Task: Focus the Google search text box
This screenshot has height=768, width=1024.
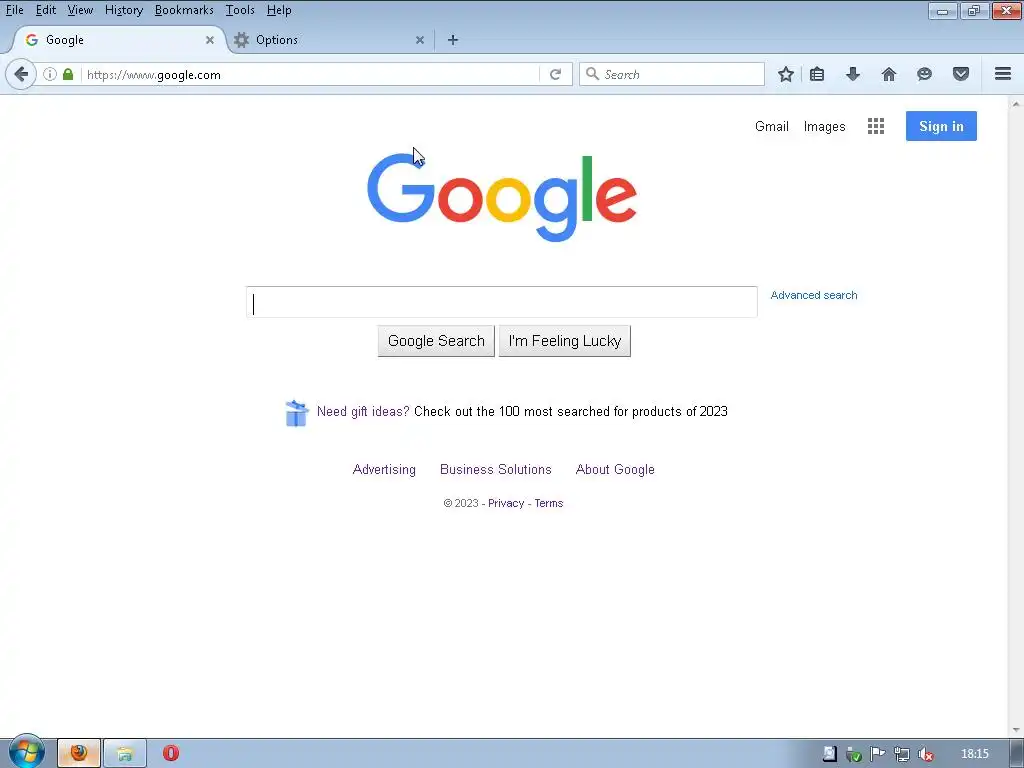Action: tap(502, 302)
